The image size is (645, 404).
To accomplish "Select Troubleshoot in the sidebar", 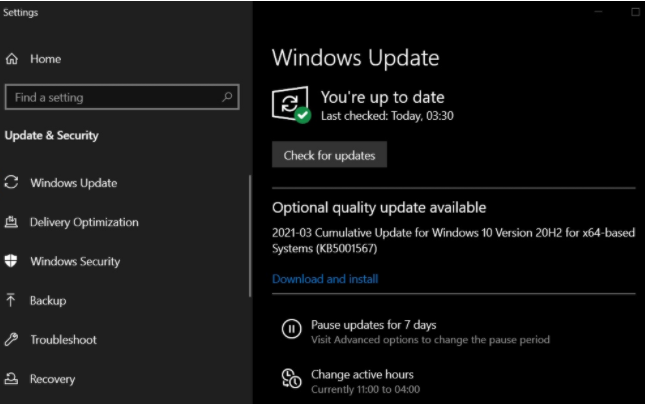I will 63,340.
